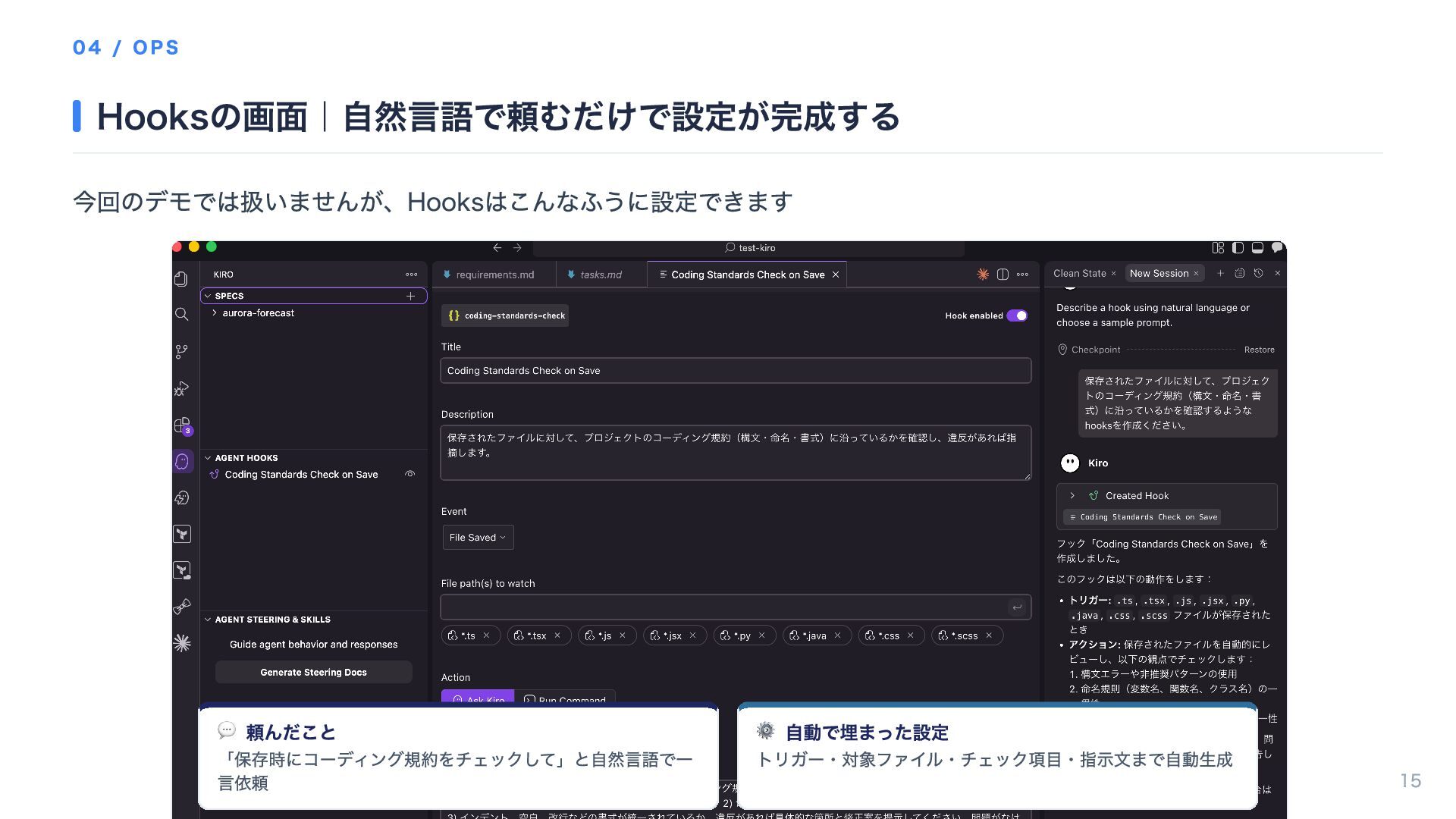The width and height of the screenshot is (1456, 819).
Task: Remove the *.java file pattern chip
Action: 837,635
